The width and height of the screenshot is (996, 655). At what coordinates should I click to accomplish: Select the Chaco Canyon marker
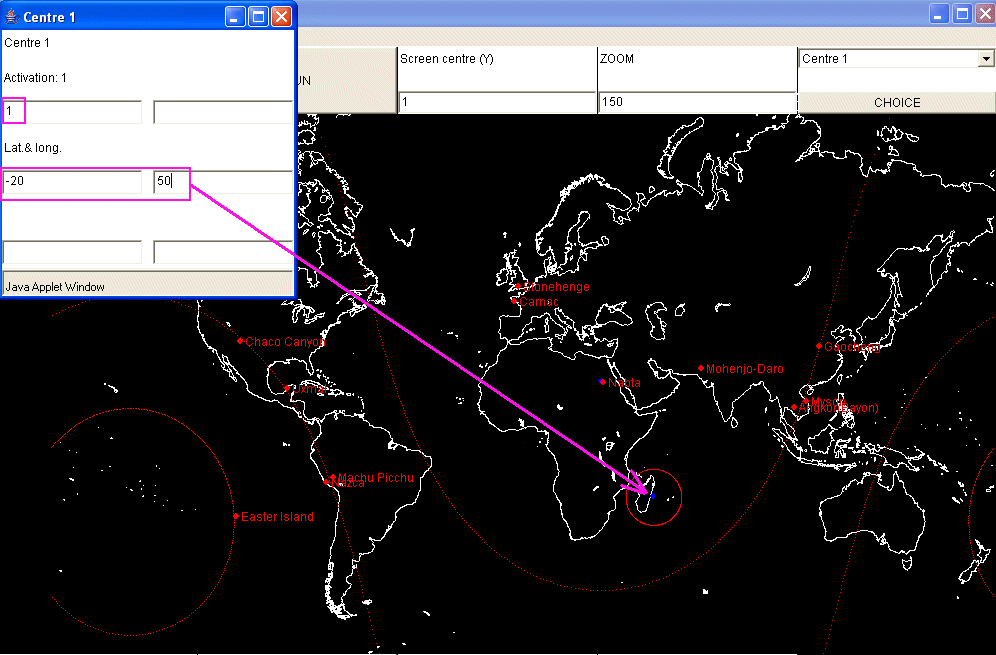(x=240, y=341)
